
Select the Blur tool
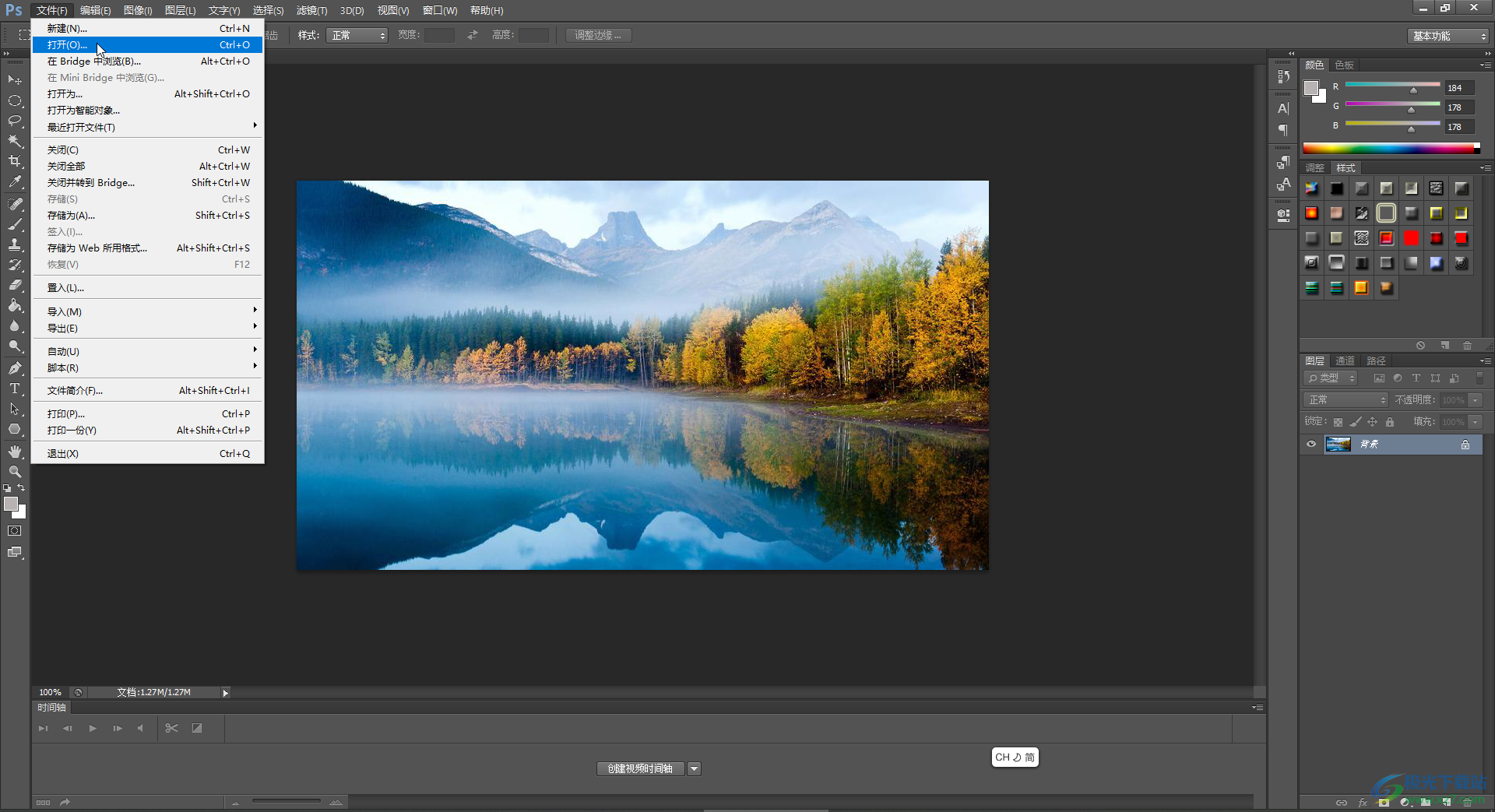pyautogui.click(x=15, y=325)
